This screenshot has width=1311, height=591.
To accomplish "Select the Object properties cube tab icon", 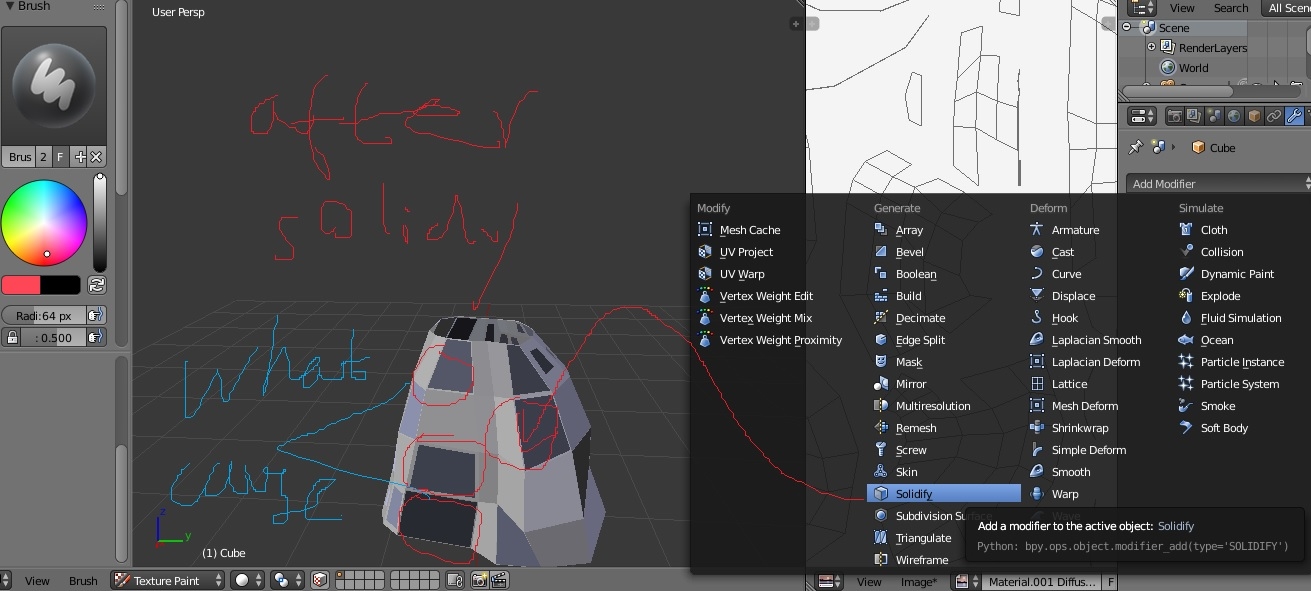I will point(1254,117).
